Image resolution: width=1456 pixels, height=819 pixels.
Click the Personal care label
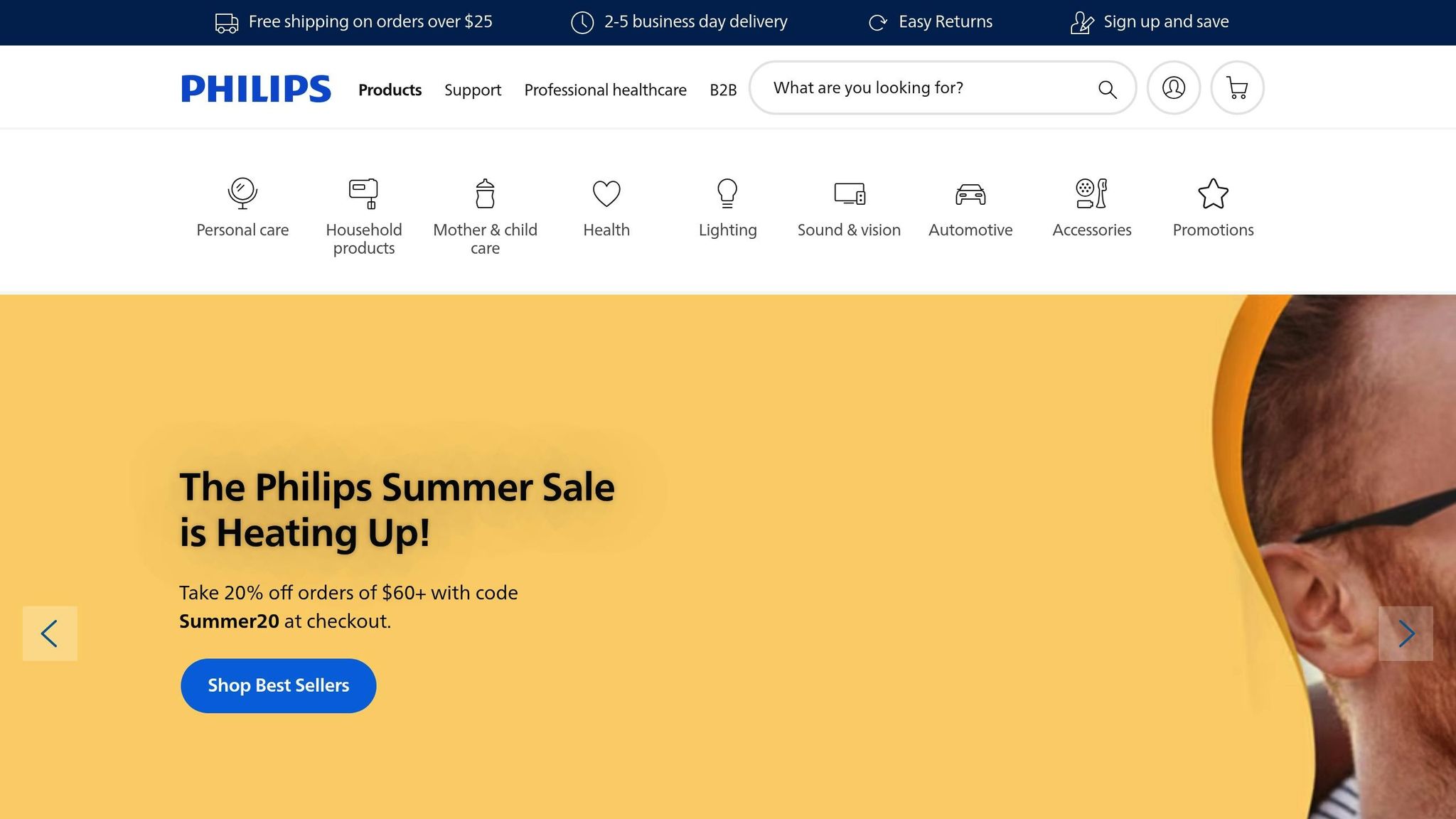pyautogui.click(x=242, y=230)
